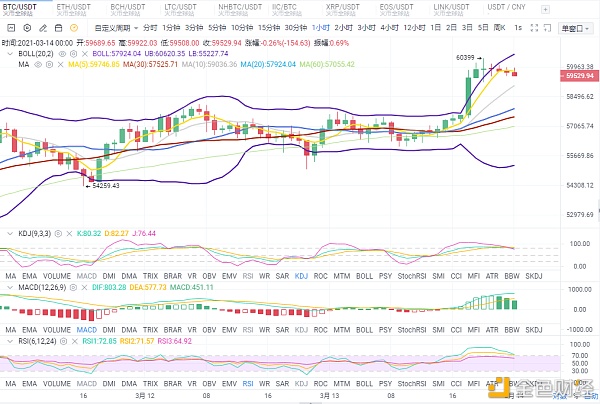This screenshot has height=404, width=600.
Task: Toggle MA indicator visibility eye
Action: pyautogui.click(x=38, y=64)
